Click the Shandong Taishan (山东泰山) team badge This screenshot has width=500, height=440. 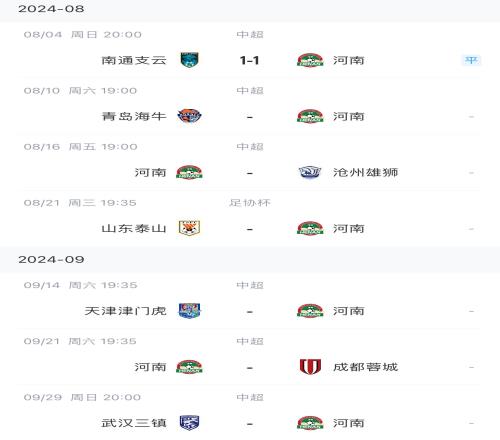tap(189, 228)
